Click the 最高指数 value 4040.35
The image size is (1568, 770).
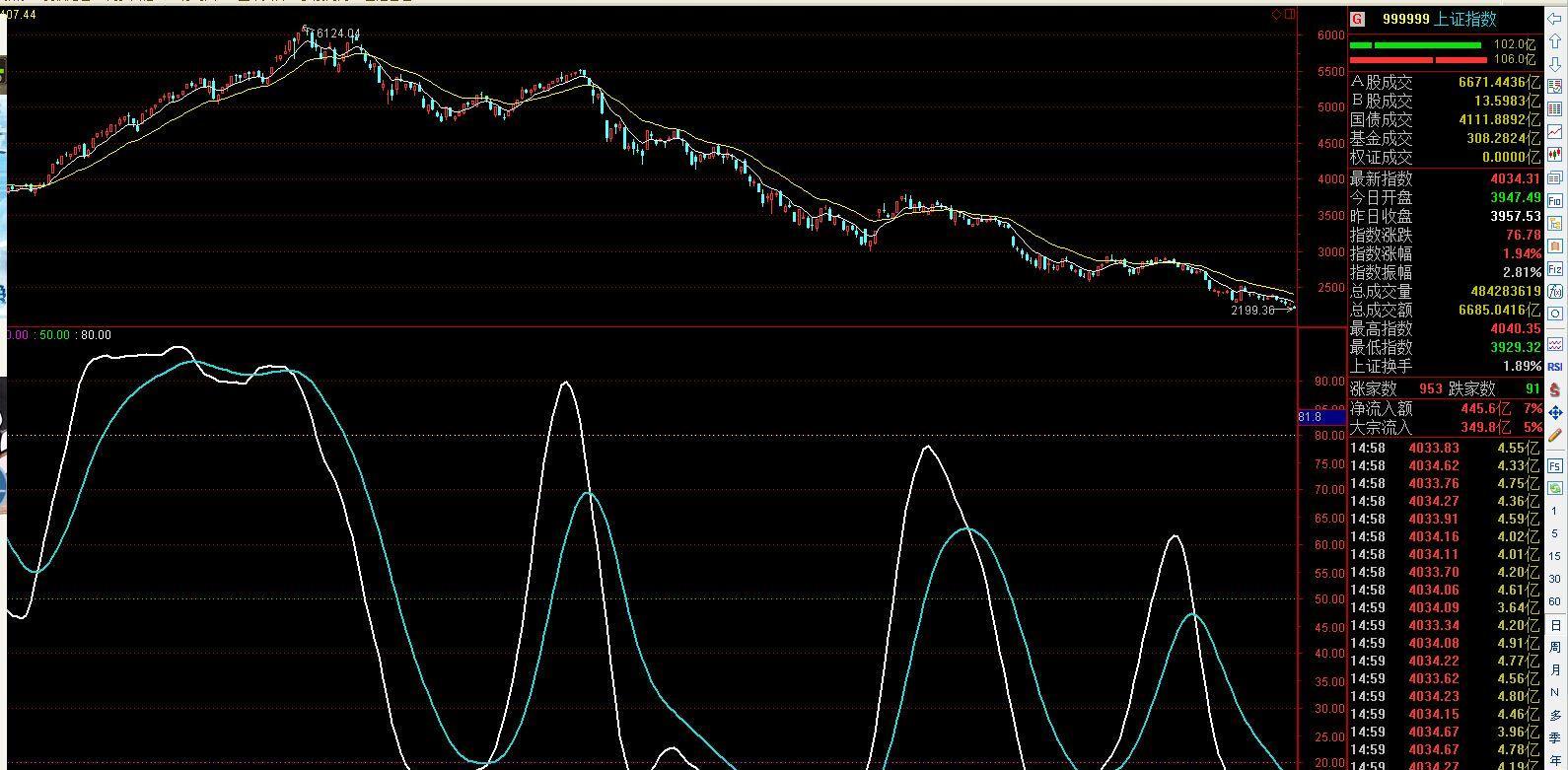tap(1515, 329)
